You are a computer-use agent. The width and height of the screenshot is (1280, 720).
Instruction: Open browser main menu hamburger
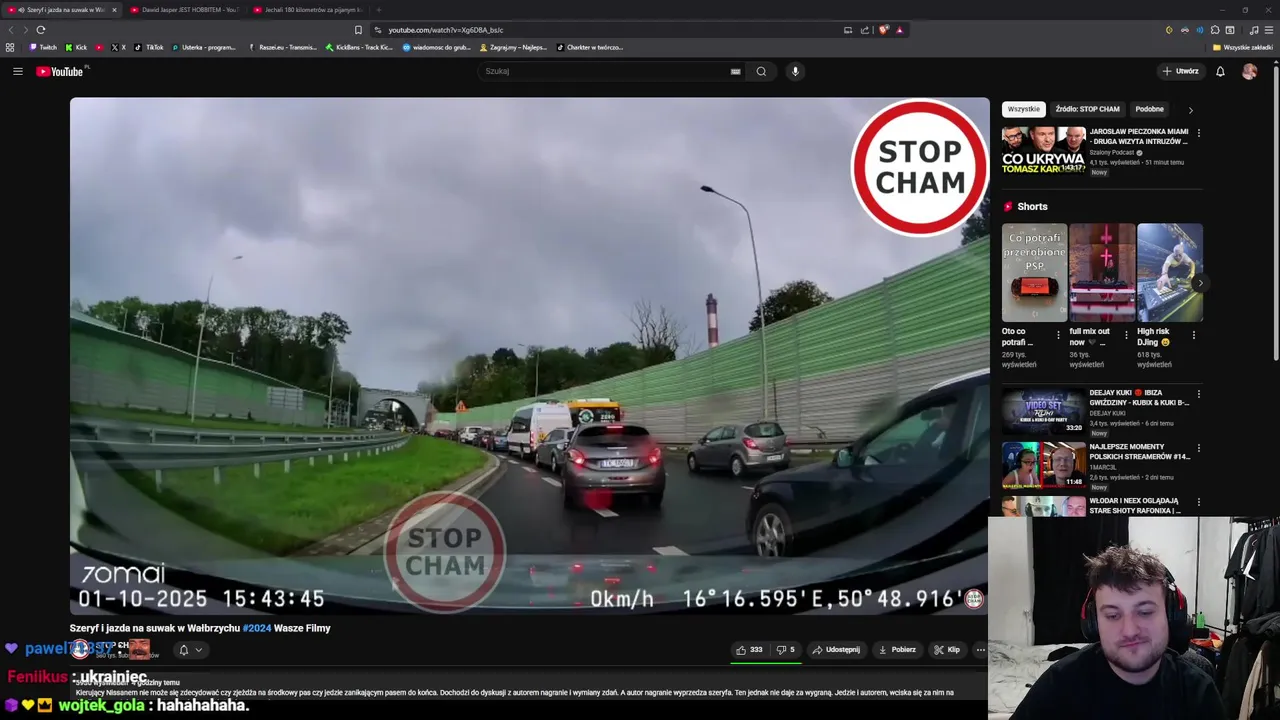click(x=1270, y=30)
